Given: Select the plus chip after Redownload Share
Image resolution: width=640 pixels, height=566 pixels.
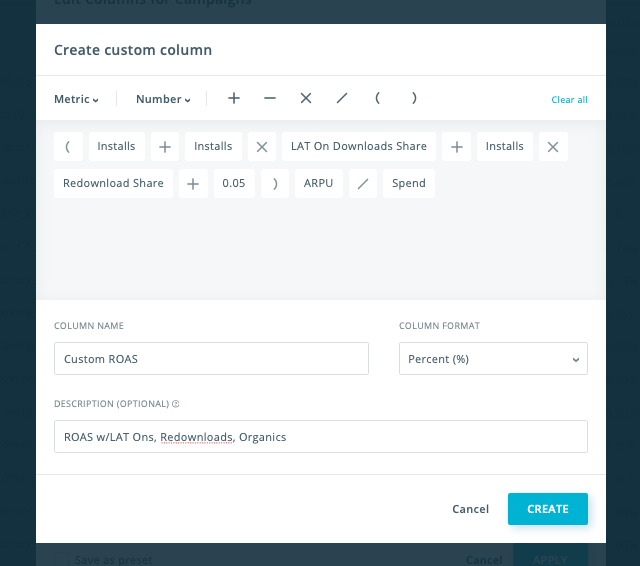Looking at the screenshot, I should coord(193,183).
